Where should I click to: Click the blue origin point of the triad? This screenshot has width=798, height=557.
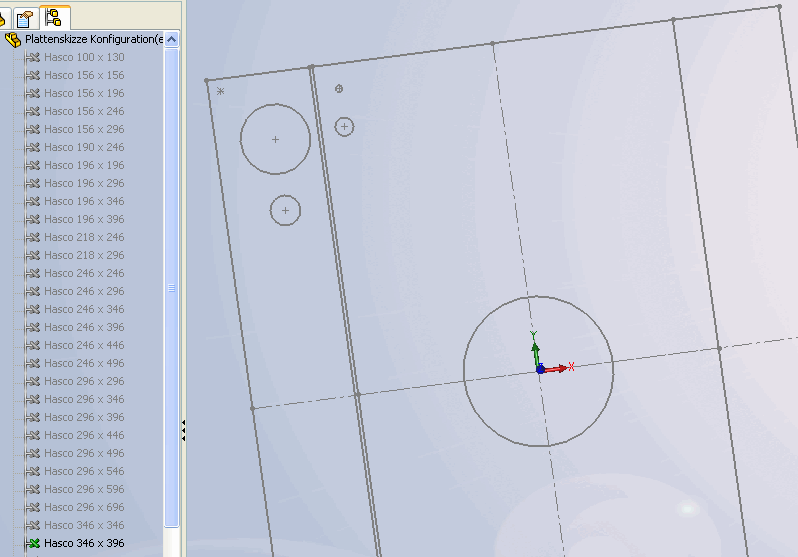pos(540,370)
